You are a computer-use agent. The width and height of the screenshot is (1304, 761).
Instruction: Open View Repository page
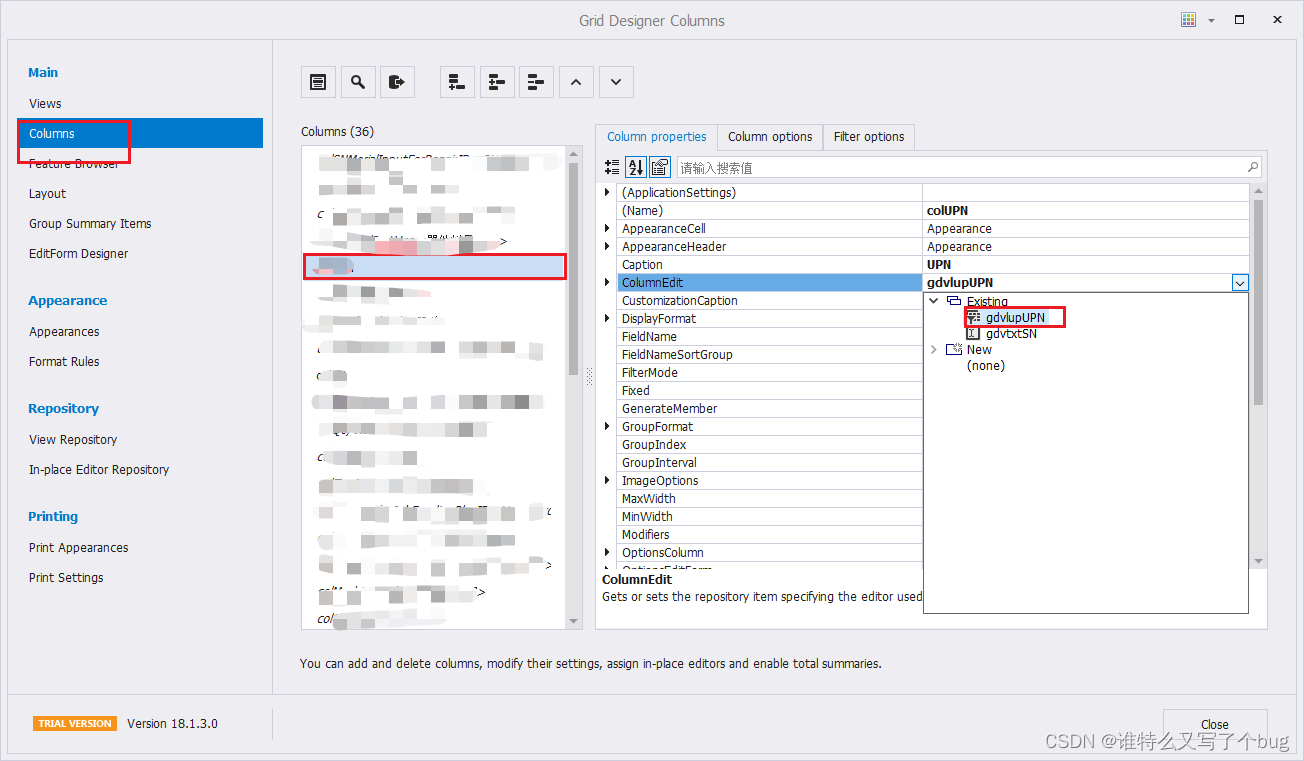click(73, 440)
